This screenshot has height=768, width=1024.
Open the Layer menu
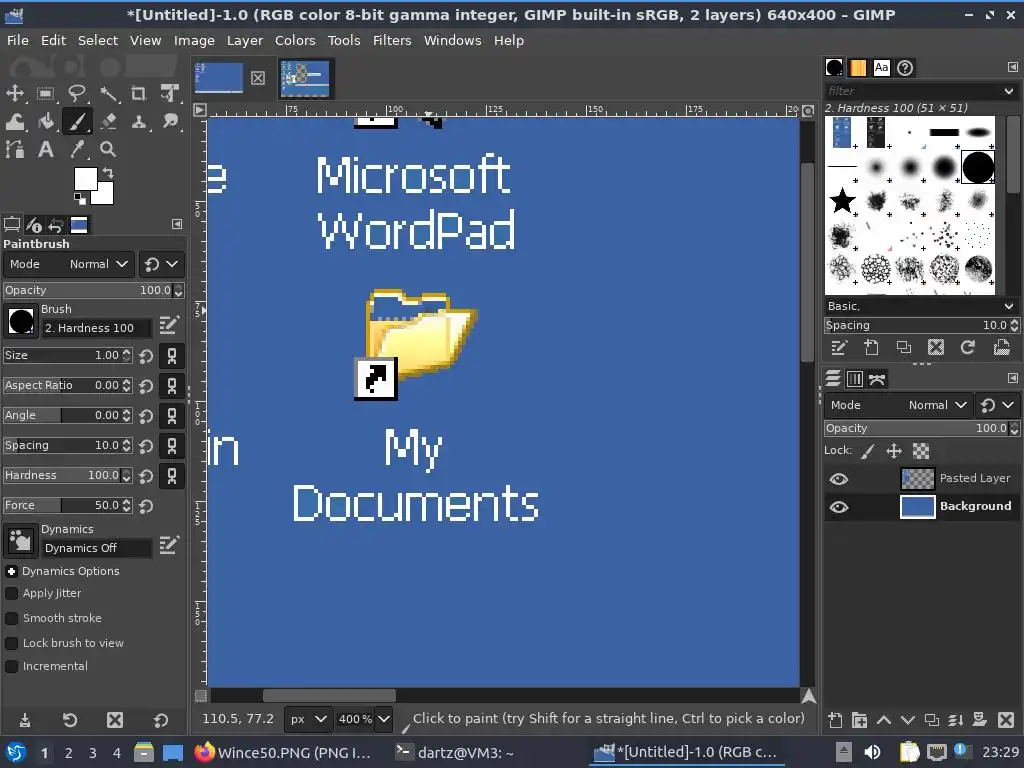(x=245, y=40)
